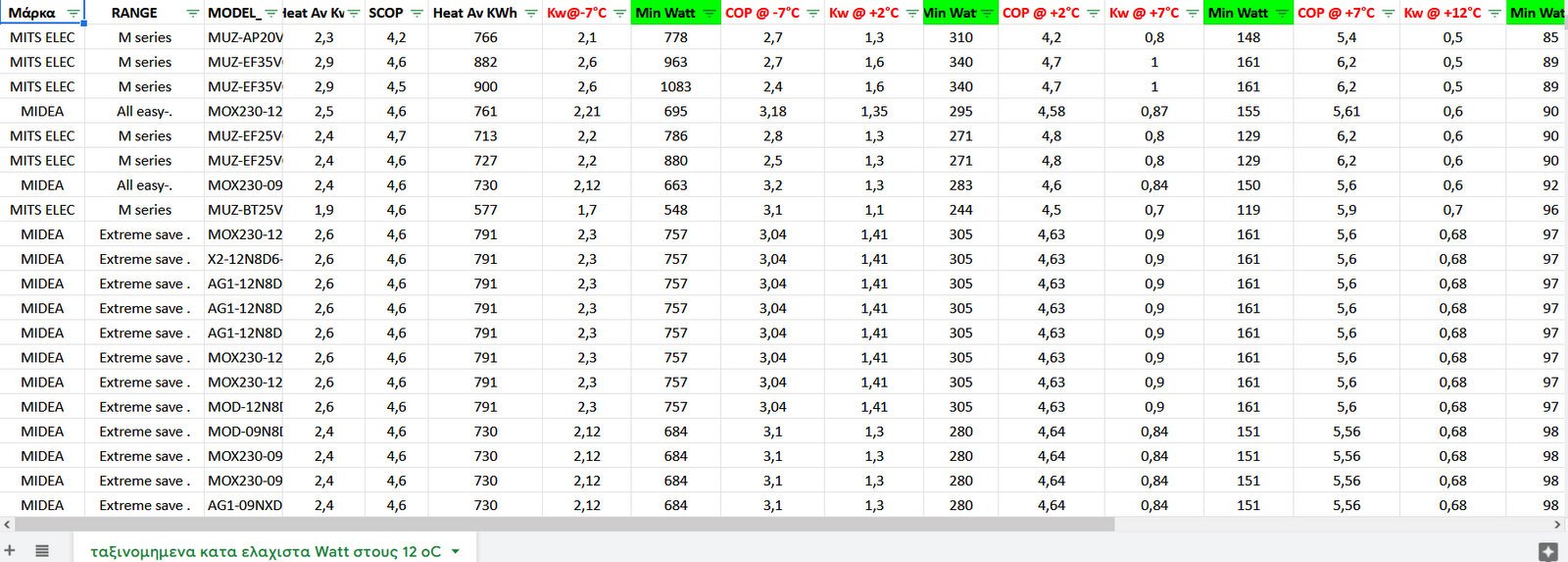Image resolution: width=1568 pixels, height=562 pixels.
Task: Select the COP value 5,9
Action: click(x=1347, y=210)
